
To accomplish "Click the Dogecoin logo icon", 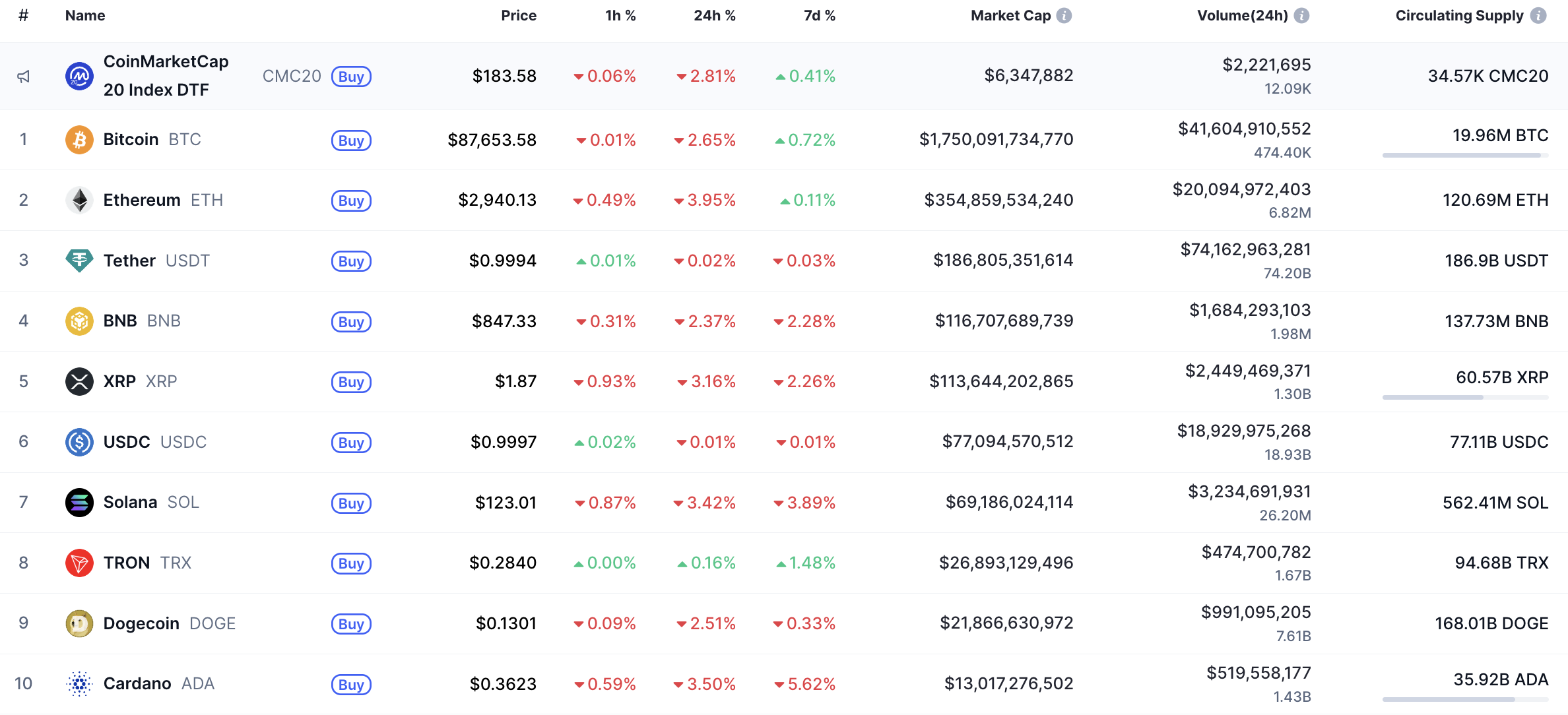I will tap(79, 623).
